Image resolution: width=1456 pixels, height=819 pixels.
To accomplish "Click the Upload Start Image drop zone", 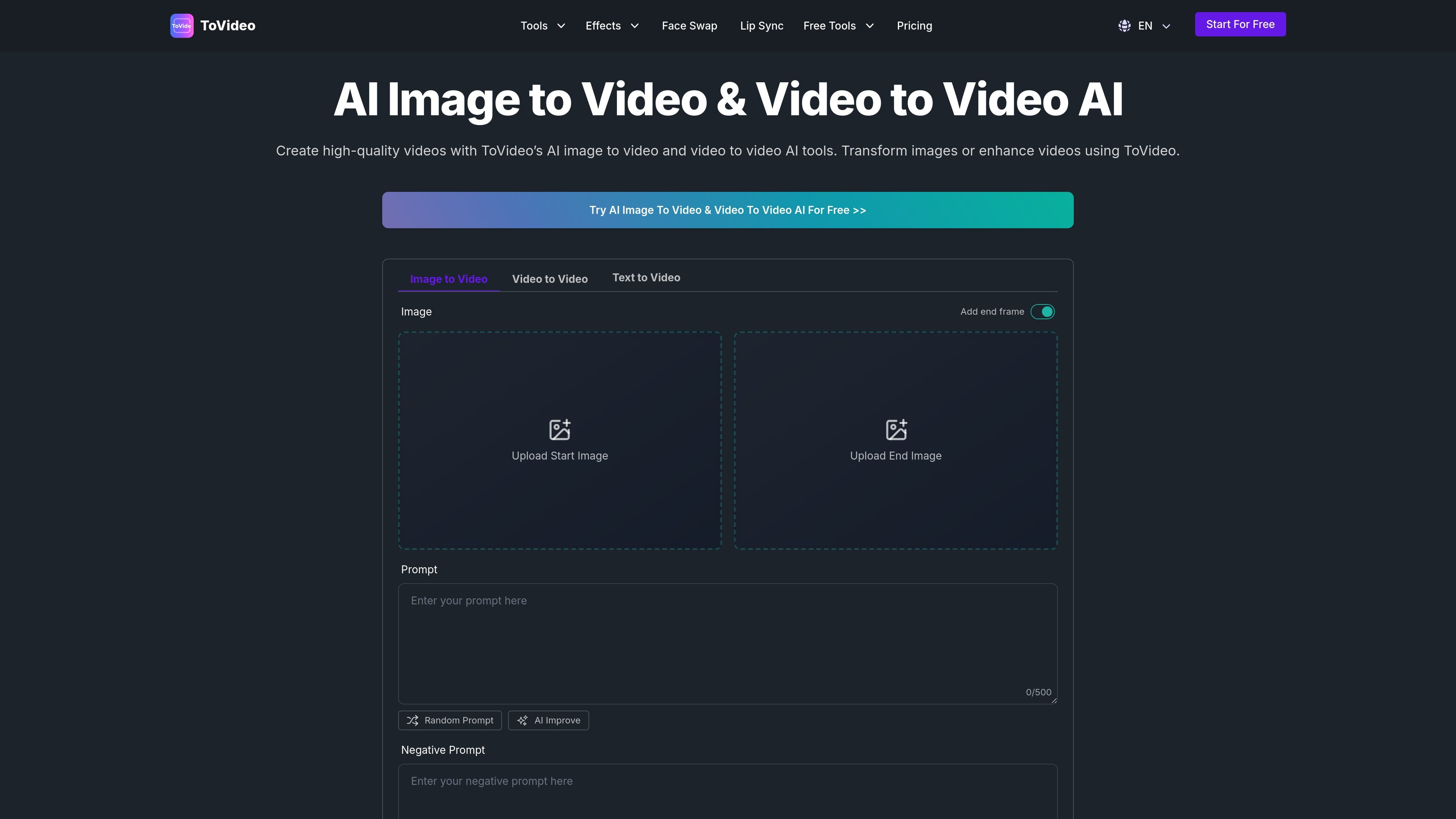I will (560, 440).
